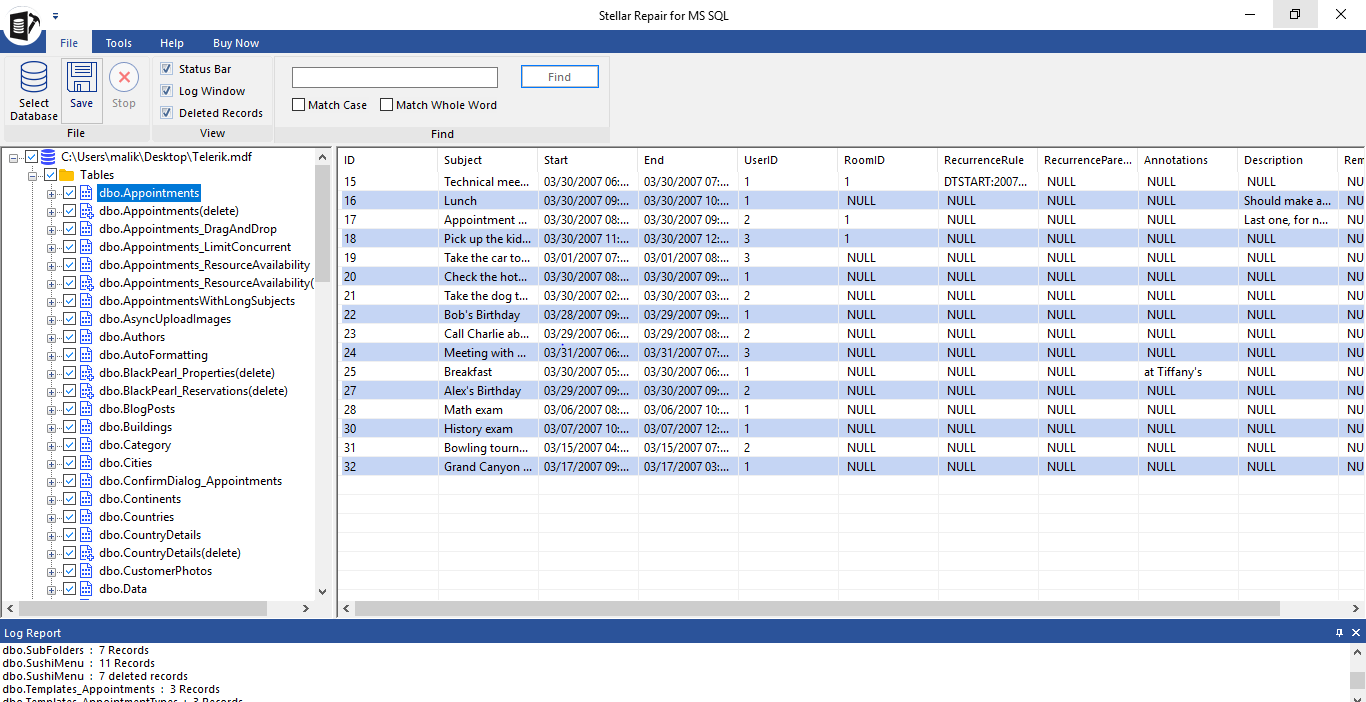This screenshot has width=1366, height=702.
Task: Toggle the Deleted Records checkbox
Action: click(167, 113)
